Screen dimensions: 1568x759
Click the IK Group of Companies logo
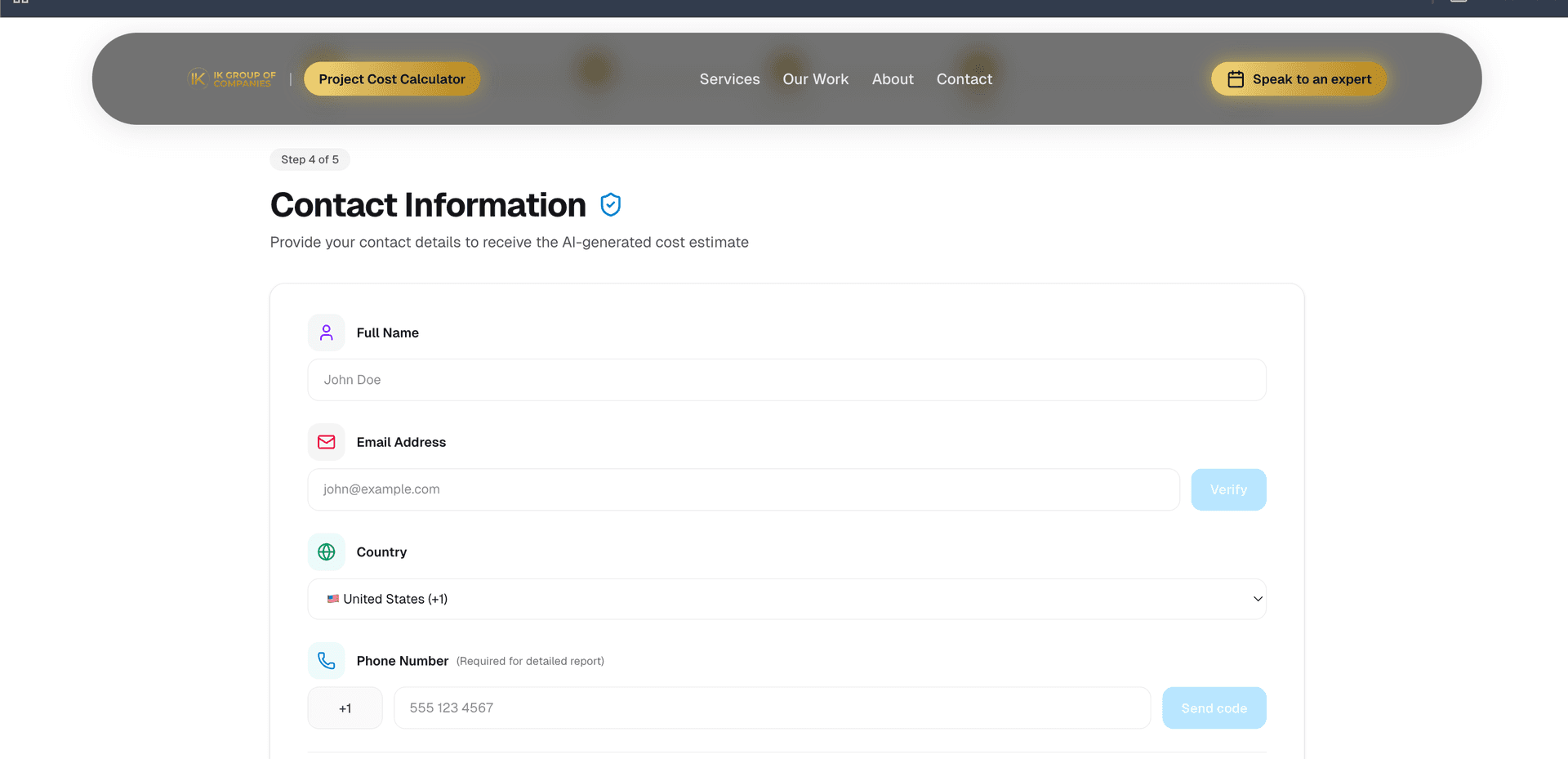click(233, 78)
